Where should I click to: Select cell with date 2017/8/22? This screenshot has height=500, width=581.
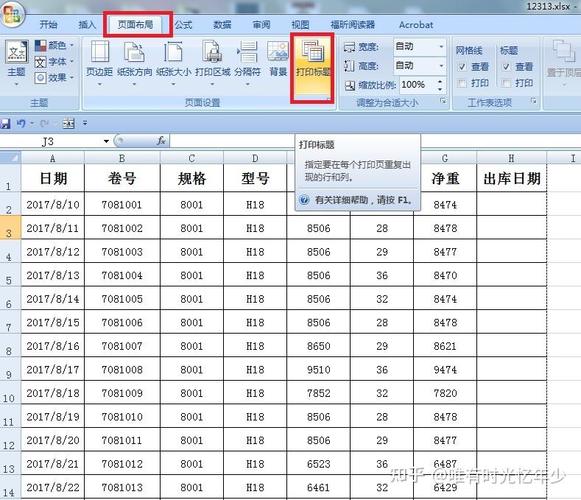point(53,487)
